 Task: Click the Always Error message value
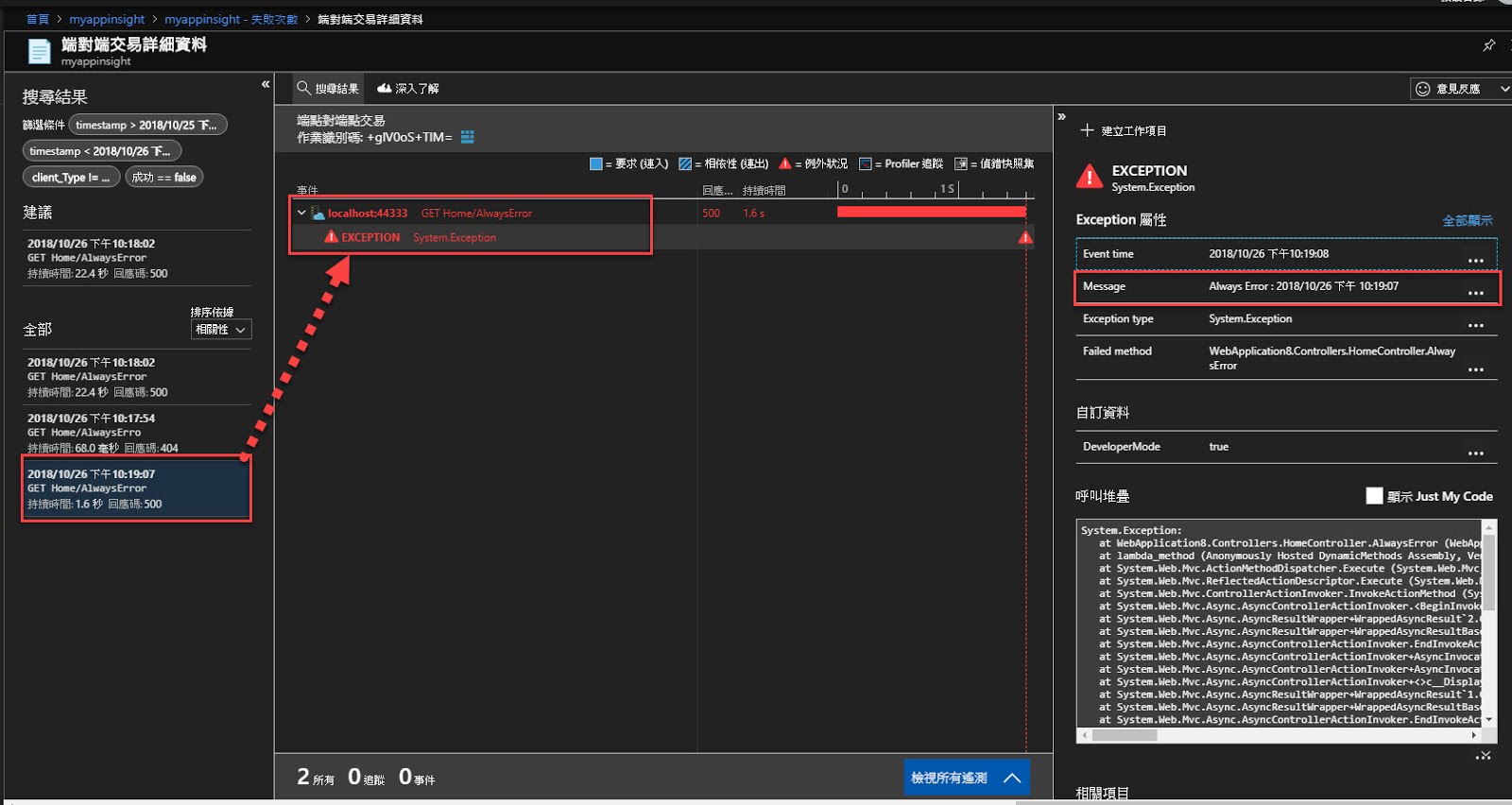click(1303, 286)
